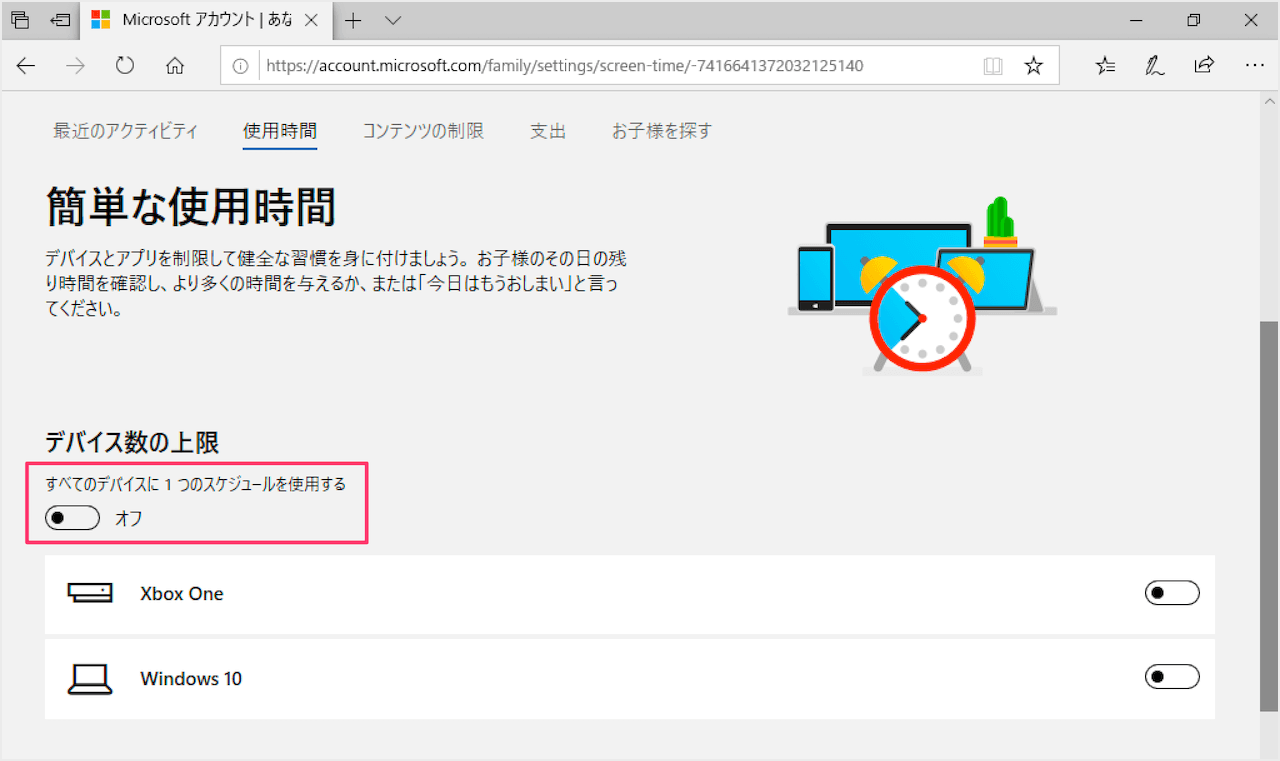This screenshot has height=761, width=1280.
Task: Open the Favorites hub icon
Action: point(1105,66)
